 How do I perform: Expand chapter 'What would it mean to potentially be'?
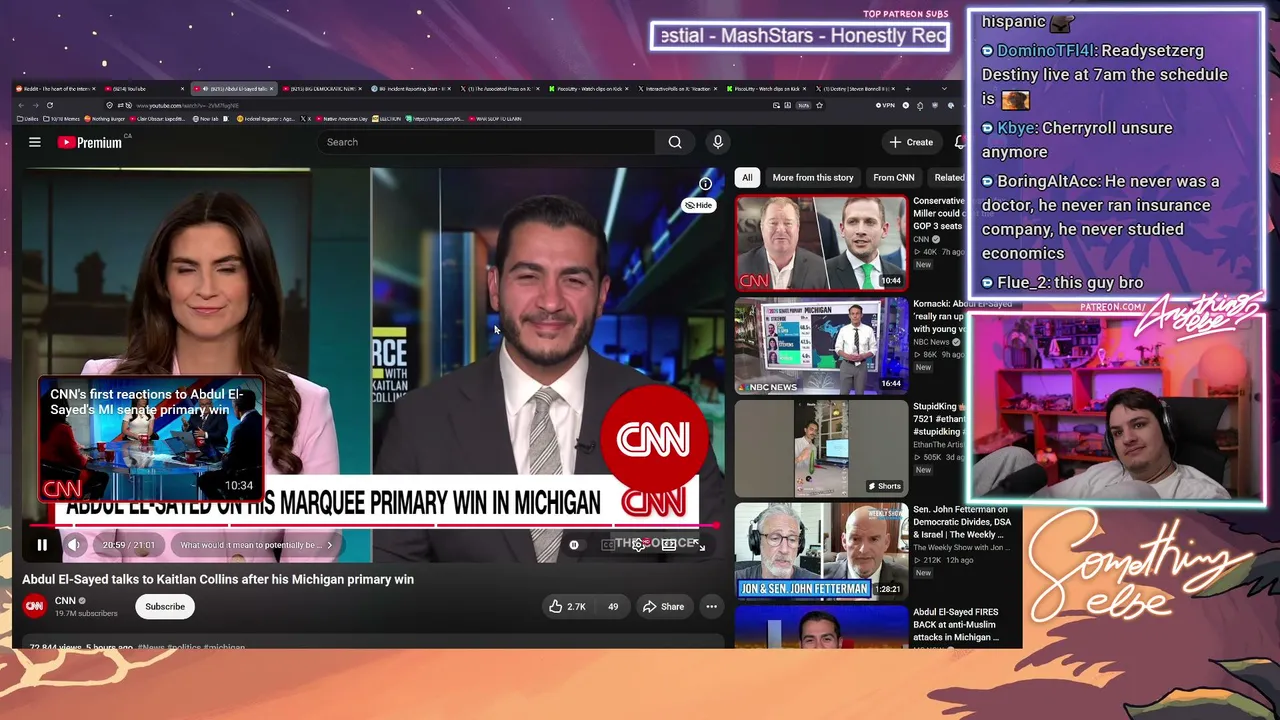click(256, 545)
